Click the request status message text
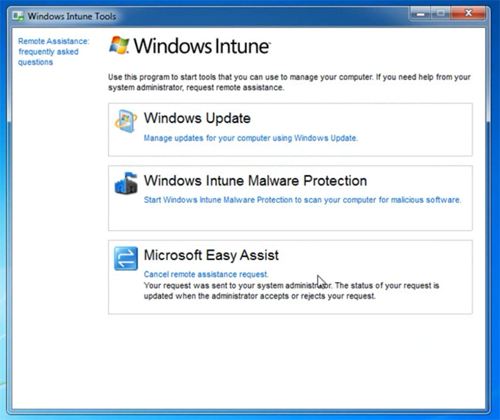This screenshot has width=500, height=420. pyautogui.click(x=291, y=291)
